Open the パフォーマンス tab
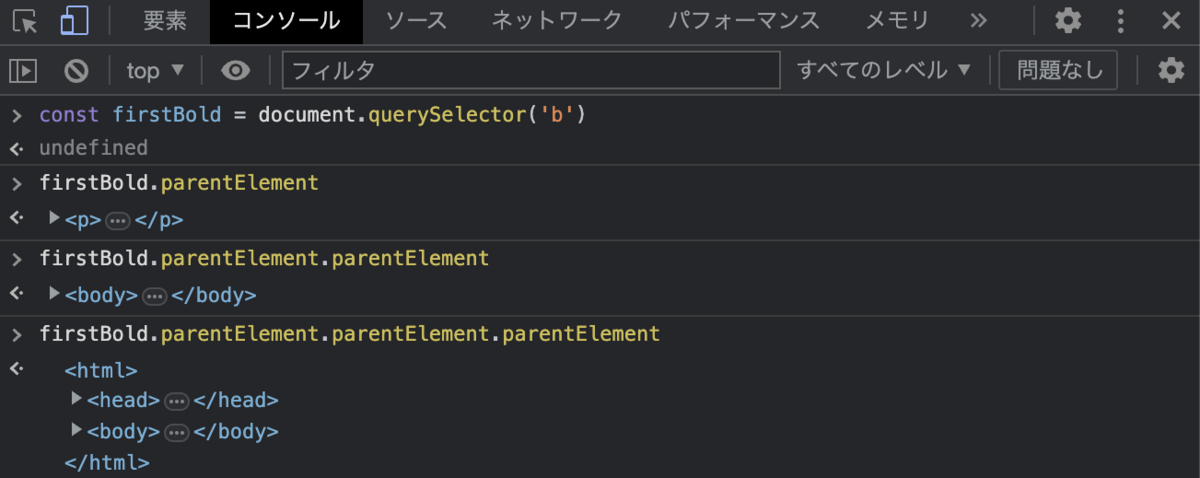Image resolution: width=1200 pixels, height=478 pixels. click(744, 20)
